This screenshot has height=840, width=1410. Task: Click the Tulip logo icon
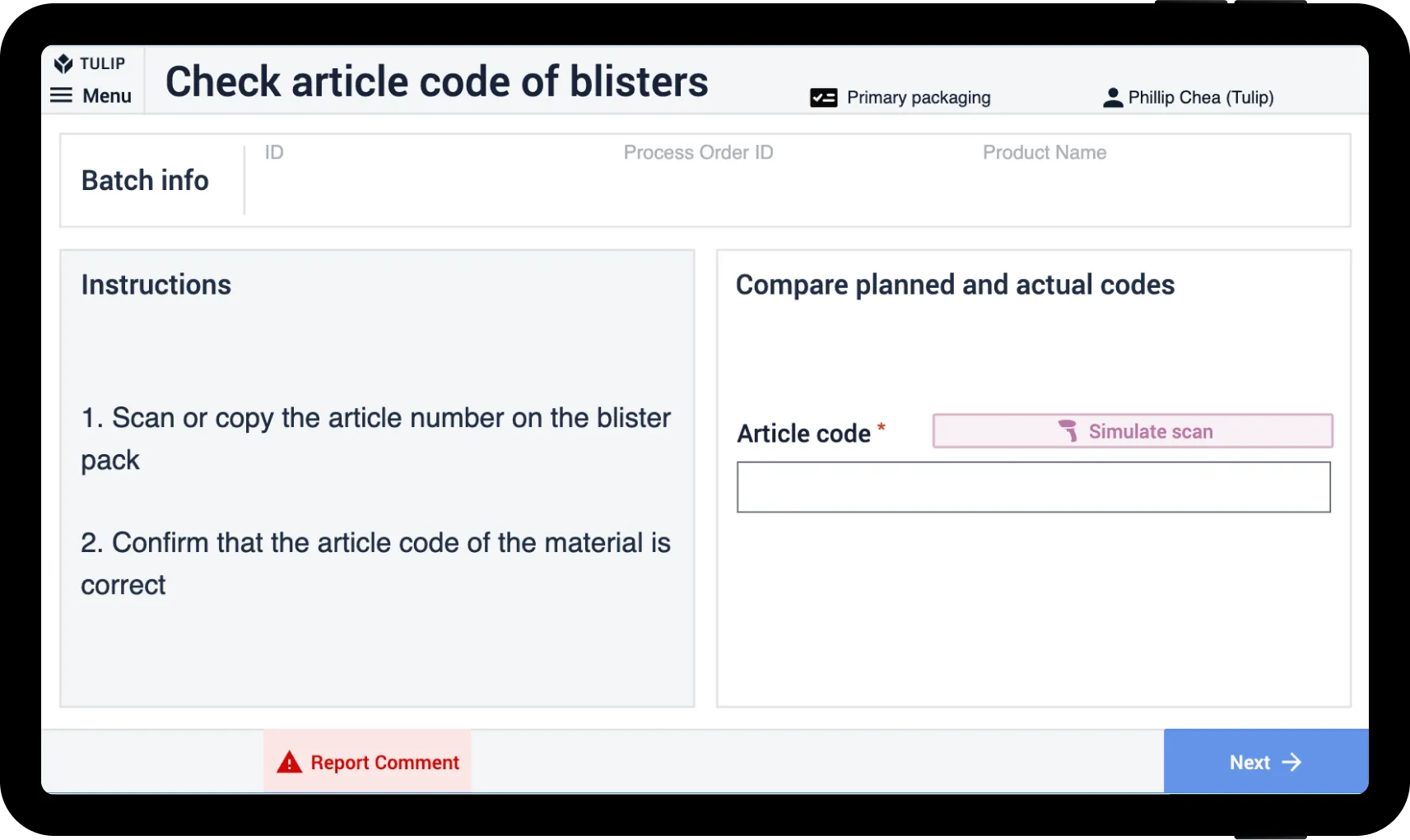[x=63, y=63]
